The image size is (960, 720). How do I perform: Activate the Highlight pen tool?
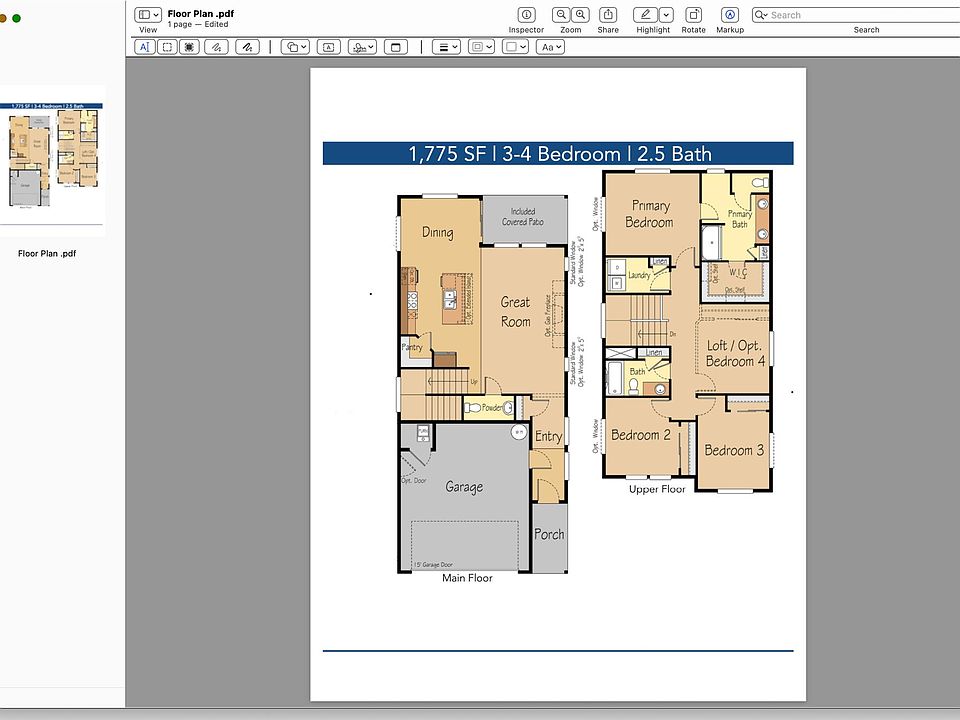pos(645,15)
